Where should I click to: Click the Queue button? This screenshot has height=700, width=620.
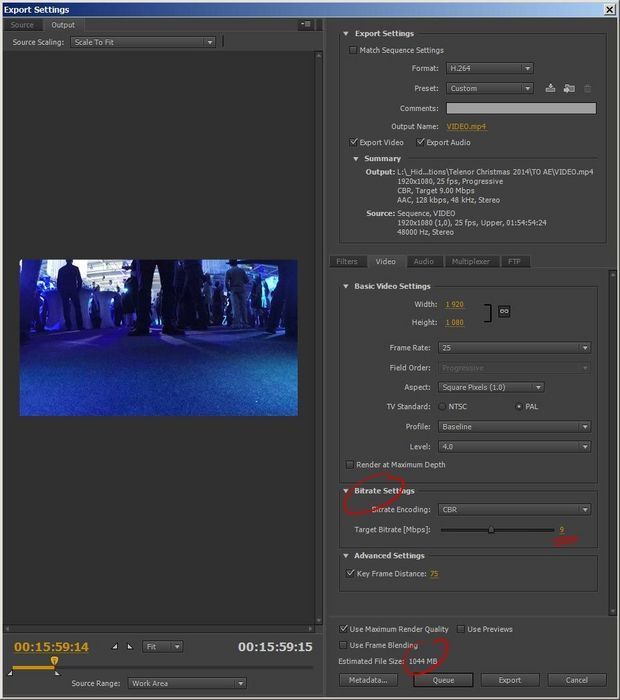pyautogui.click(x=442, y=680)
